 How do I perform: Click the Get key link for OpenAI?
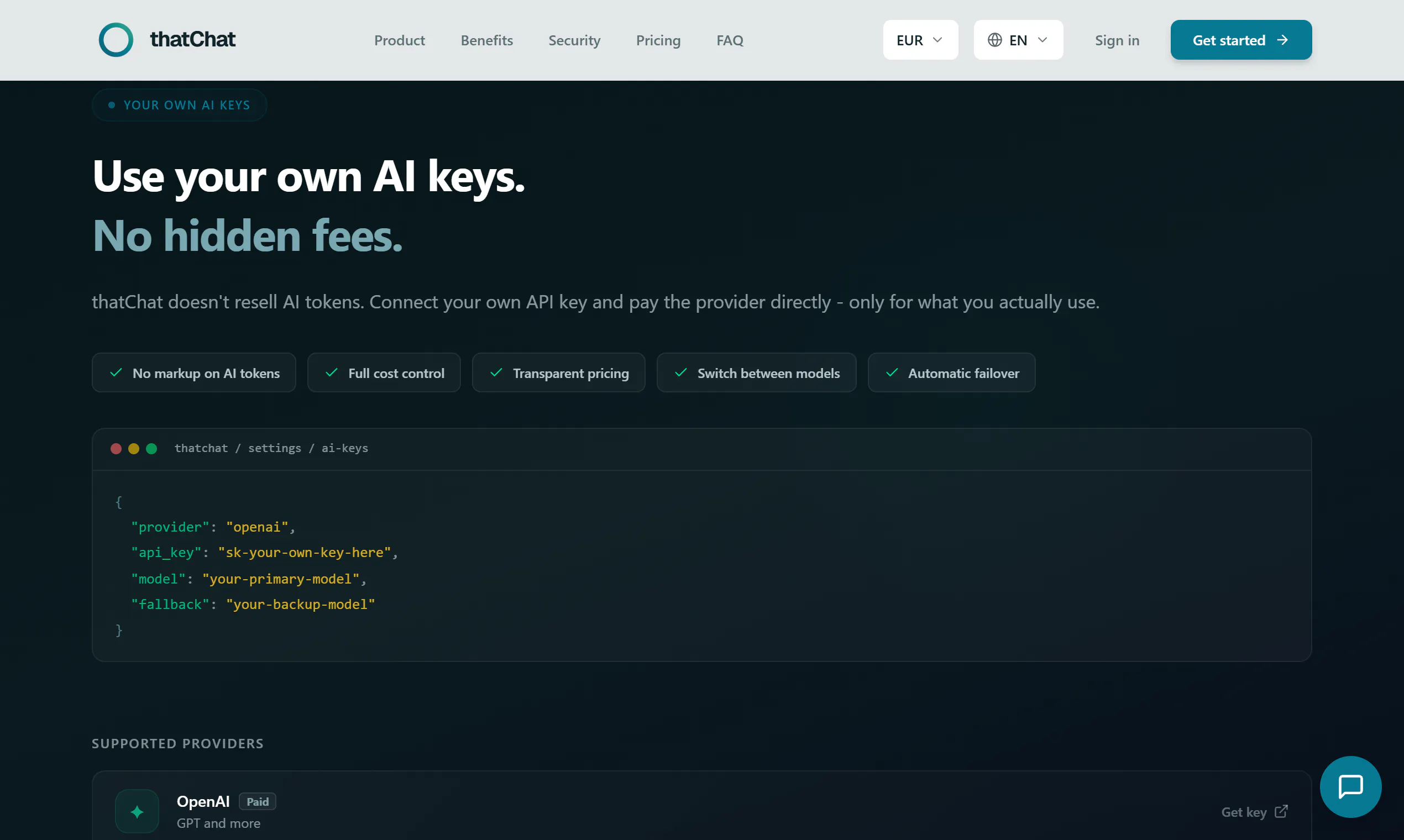[1255, 812]
